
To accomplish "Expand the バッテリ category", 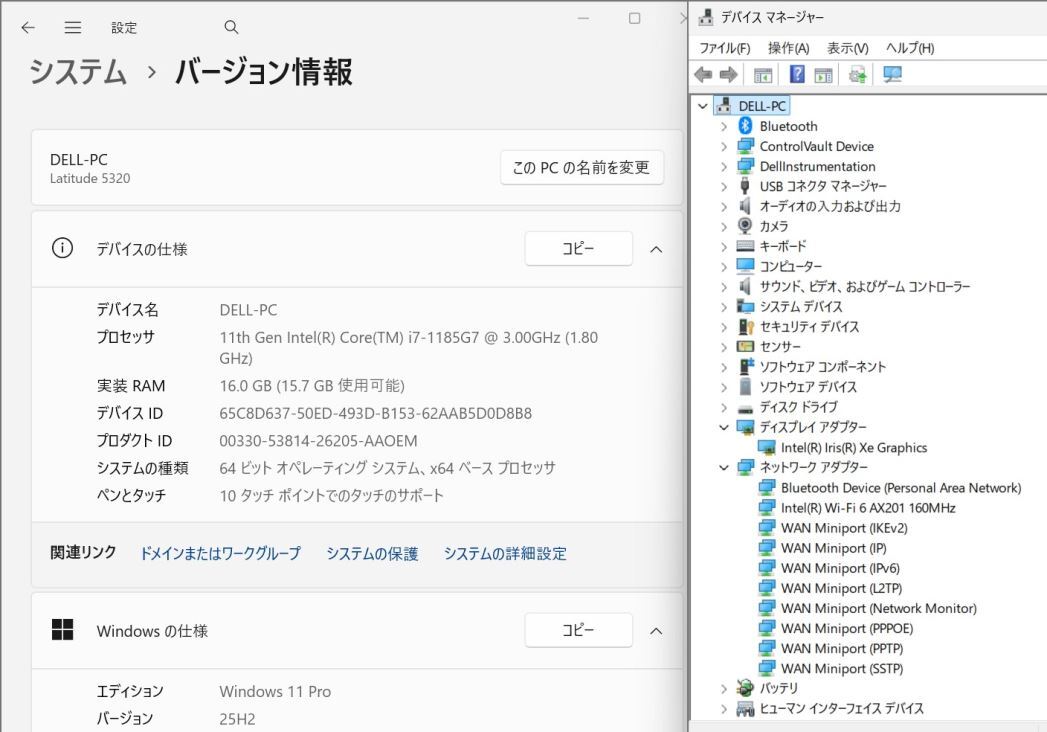I will coord(723,688).
